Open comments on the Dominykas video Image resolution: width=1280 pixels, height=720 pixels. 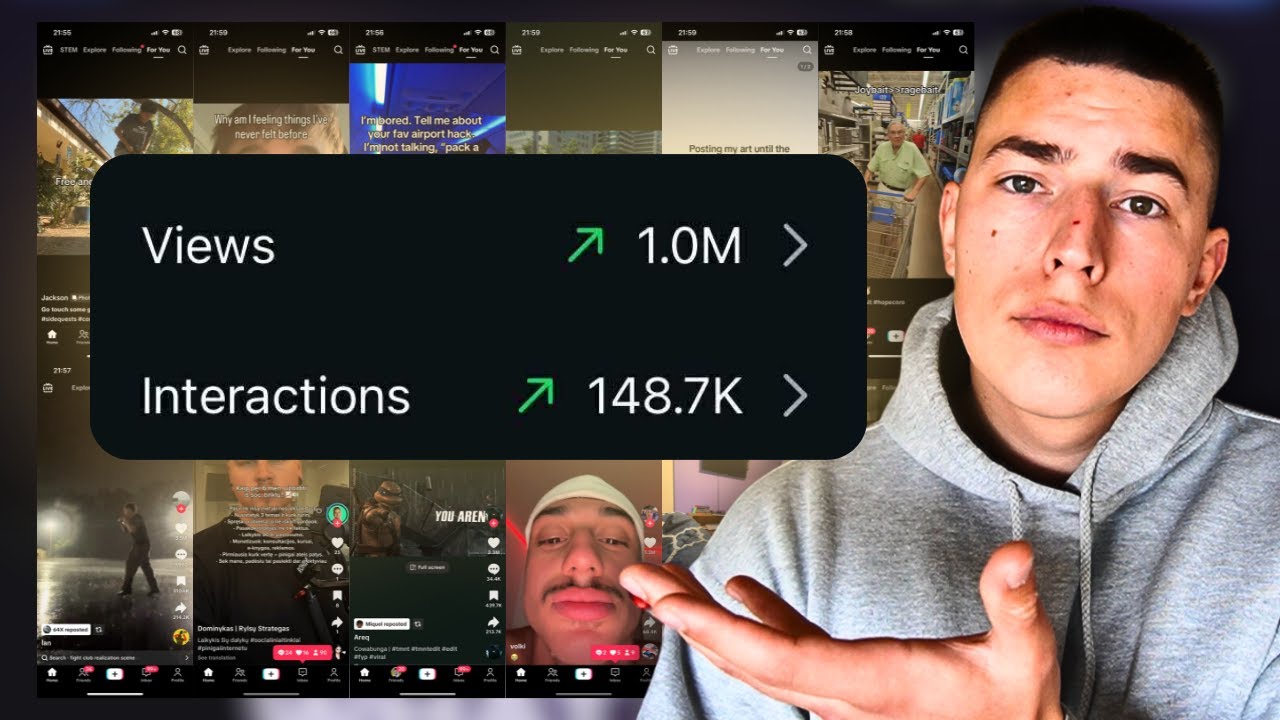(337, 569)
